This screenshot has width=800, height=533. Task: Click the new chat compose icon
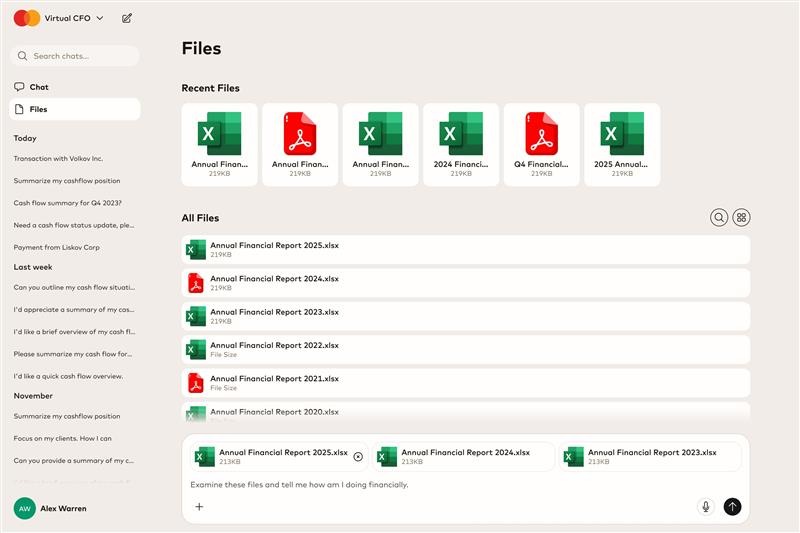coord(126,18)
